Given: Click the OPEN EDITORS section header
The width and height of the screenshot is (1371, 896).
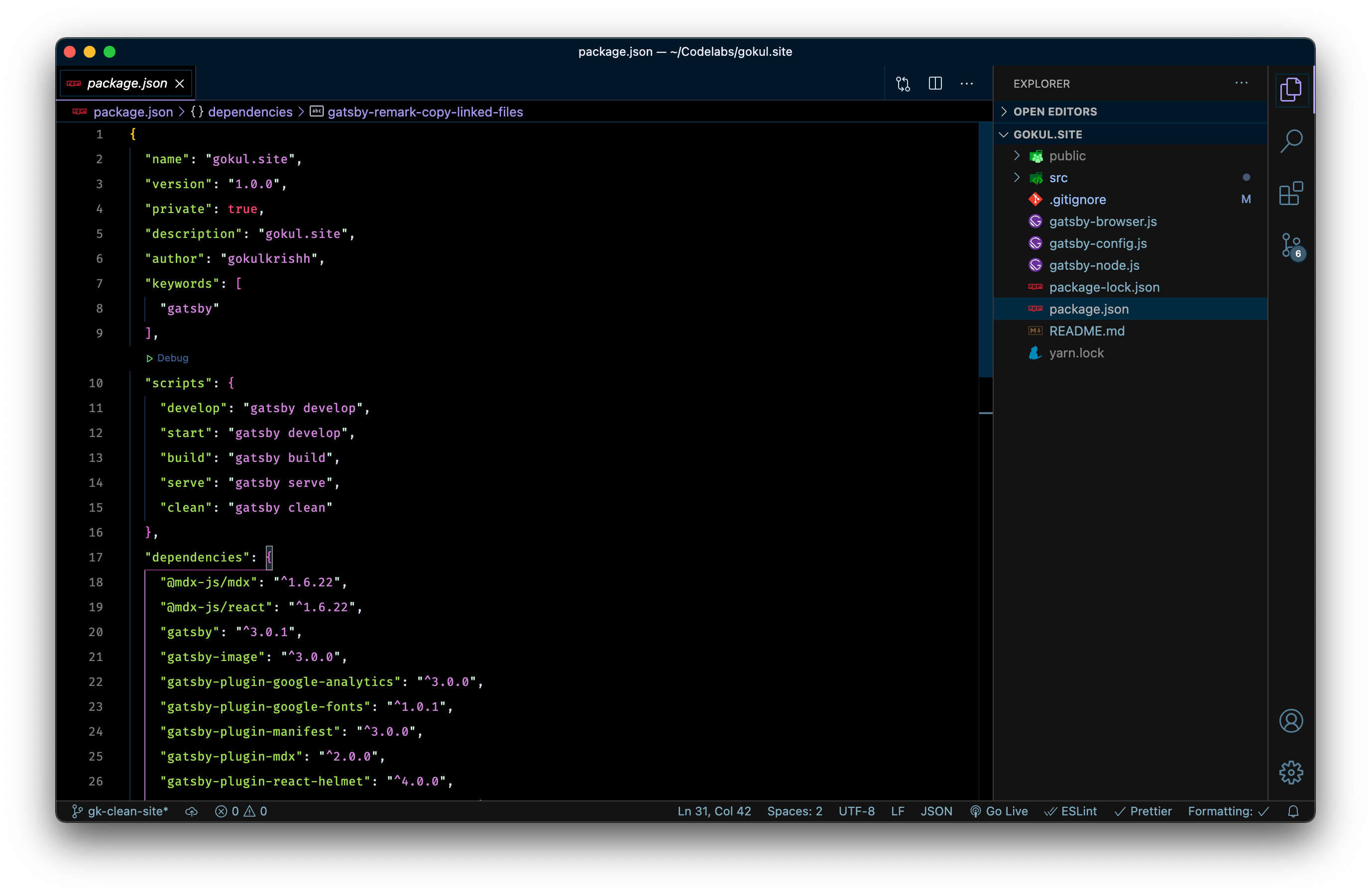Looking at the screenshot, I should coord(1057,111).
